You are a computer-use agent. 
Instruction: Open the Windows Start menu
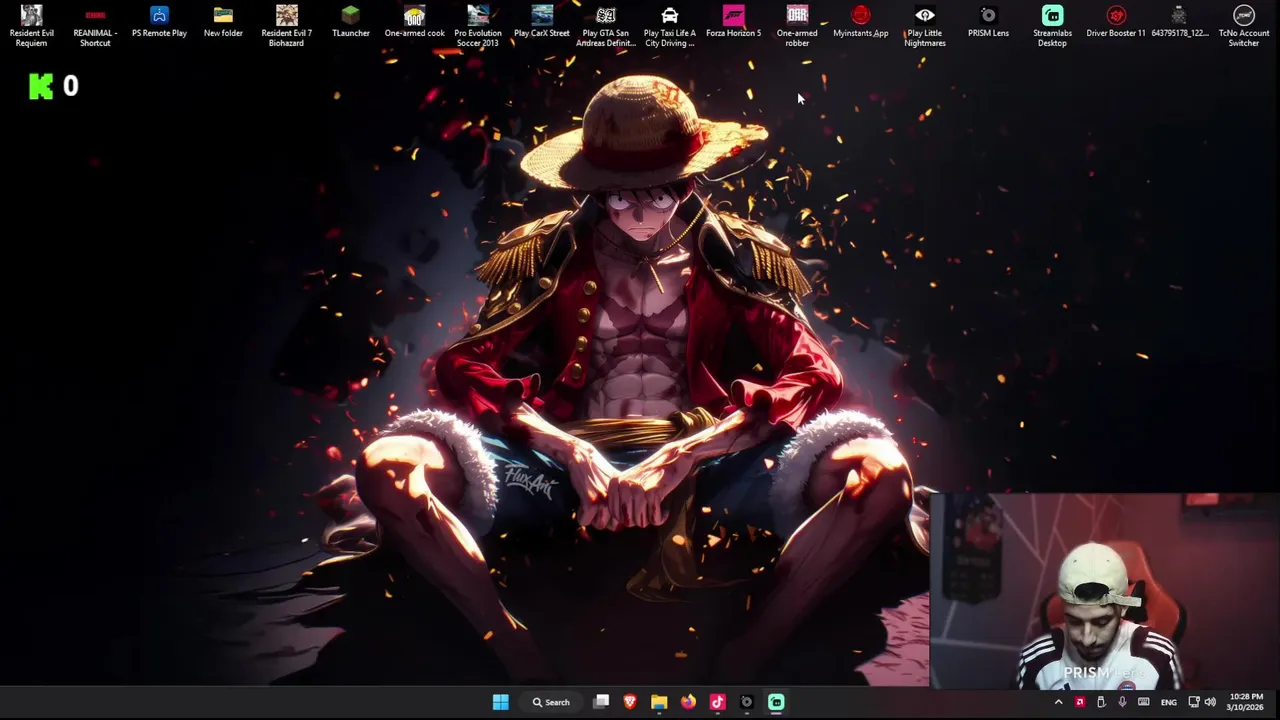point(501,702)
